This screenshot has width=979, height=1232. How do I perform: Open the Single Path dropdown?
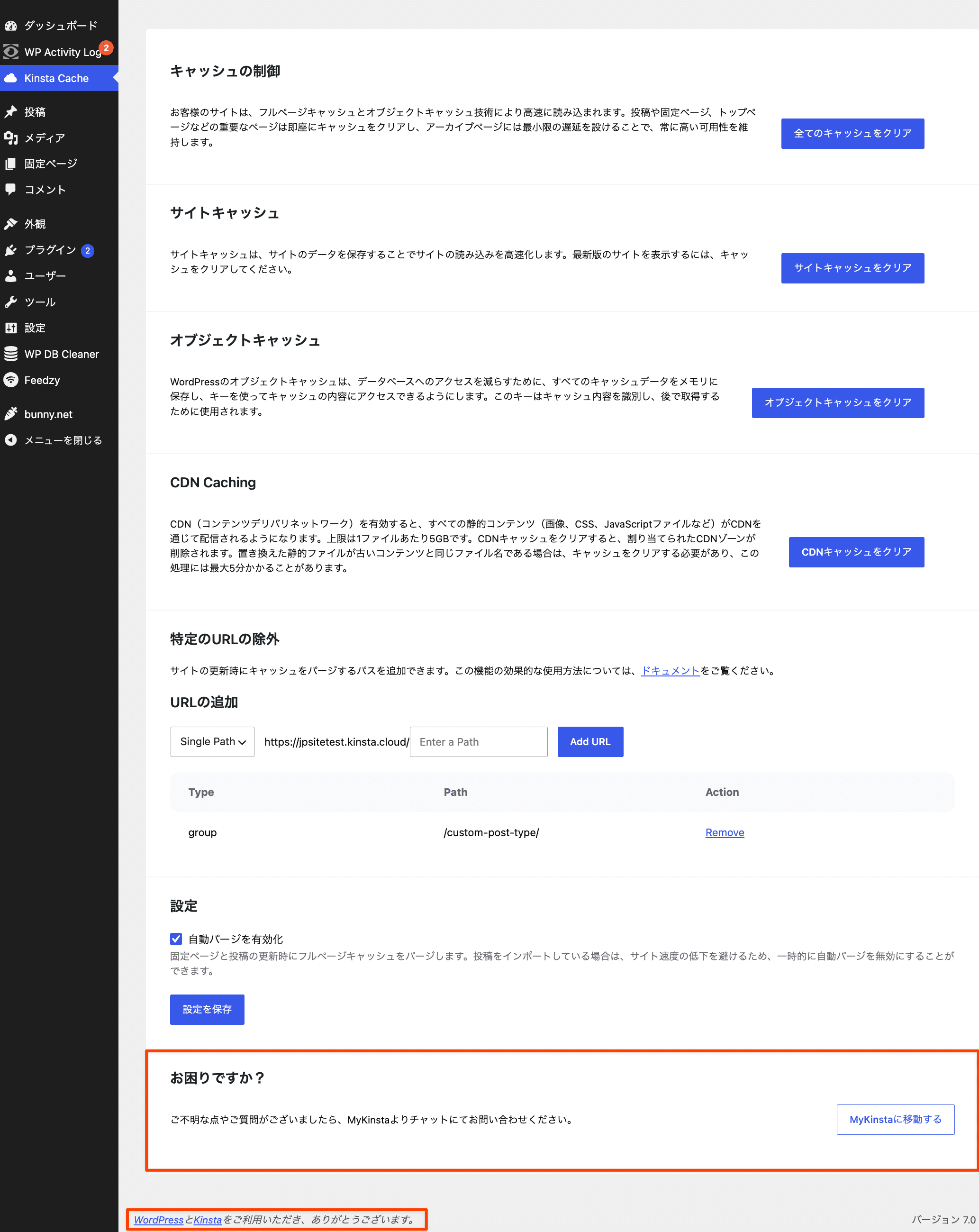212,742
